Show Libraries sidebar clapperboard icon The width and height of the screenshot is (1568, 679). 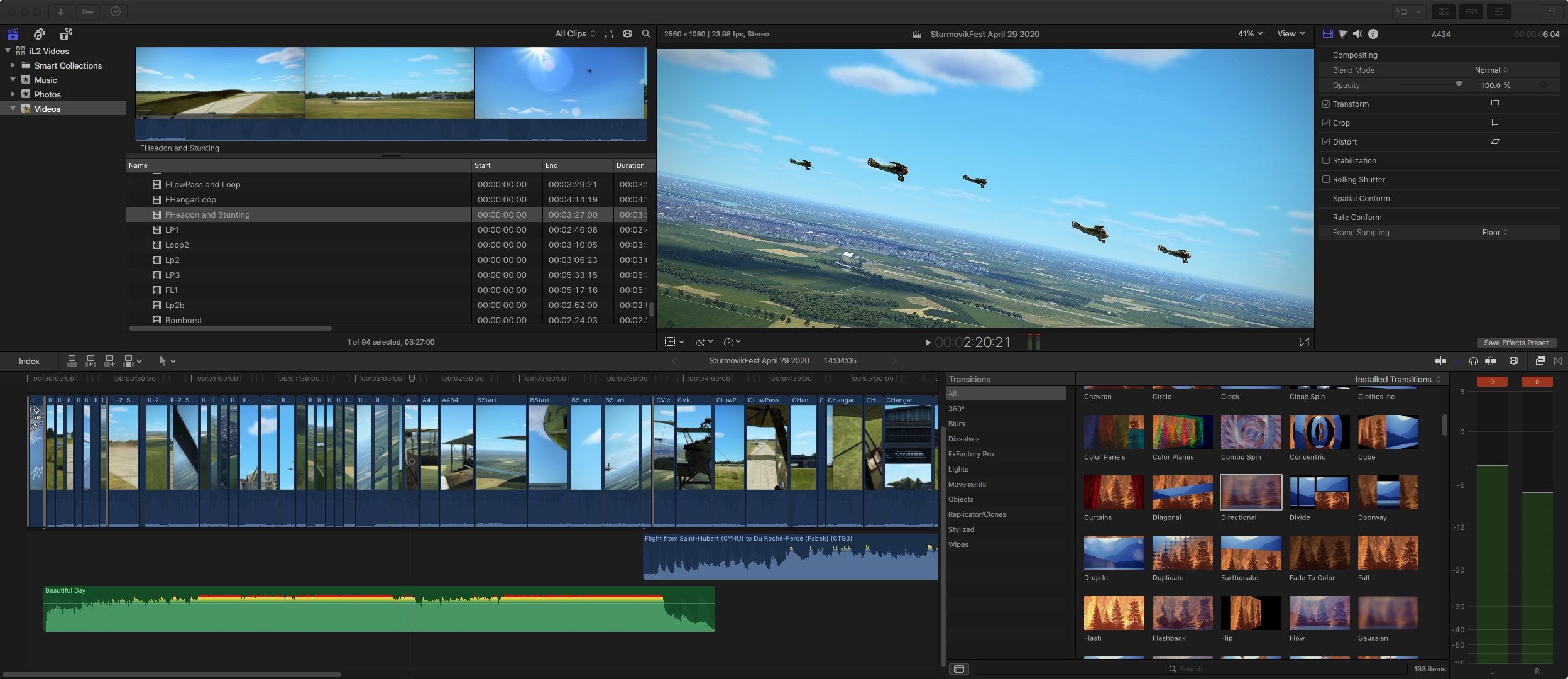(x=13, y=34)
